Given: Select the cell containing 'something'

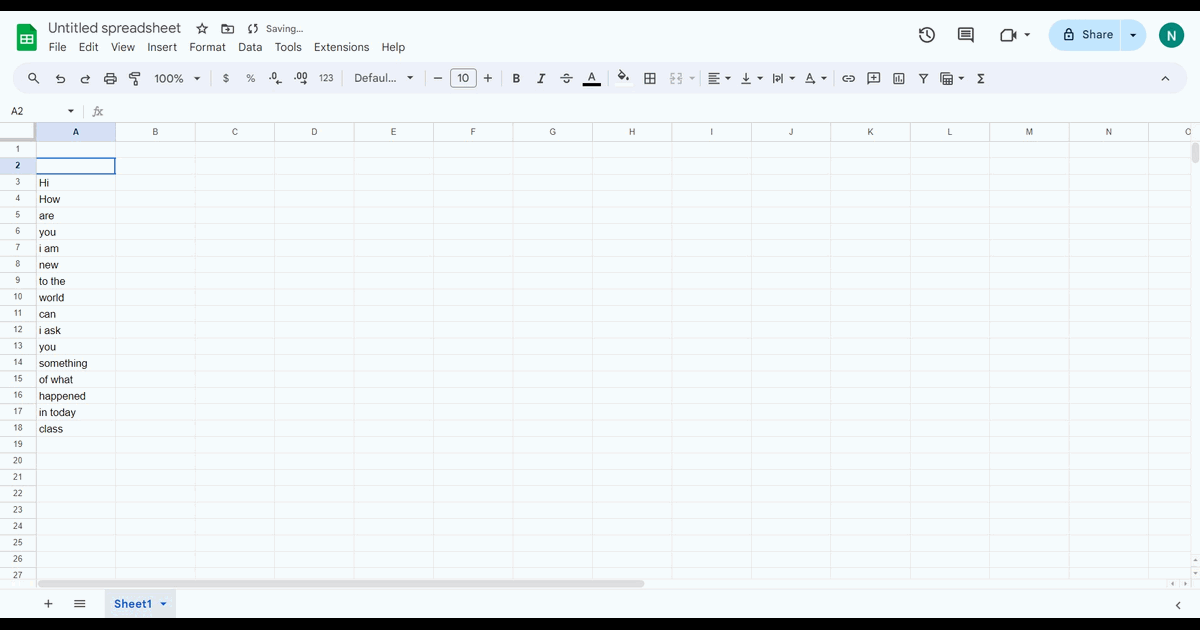Looking at the screenshot, I should [76, 363].
